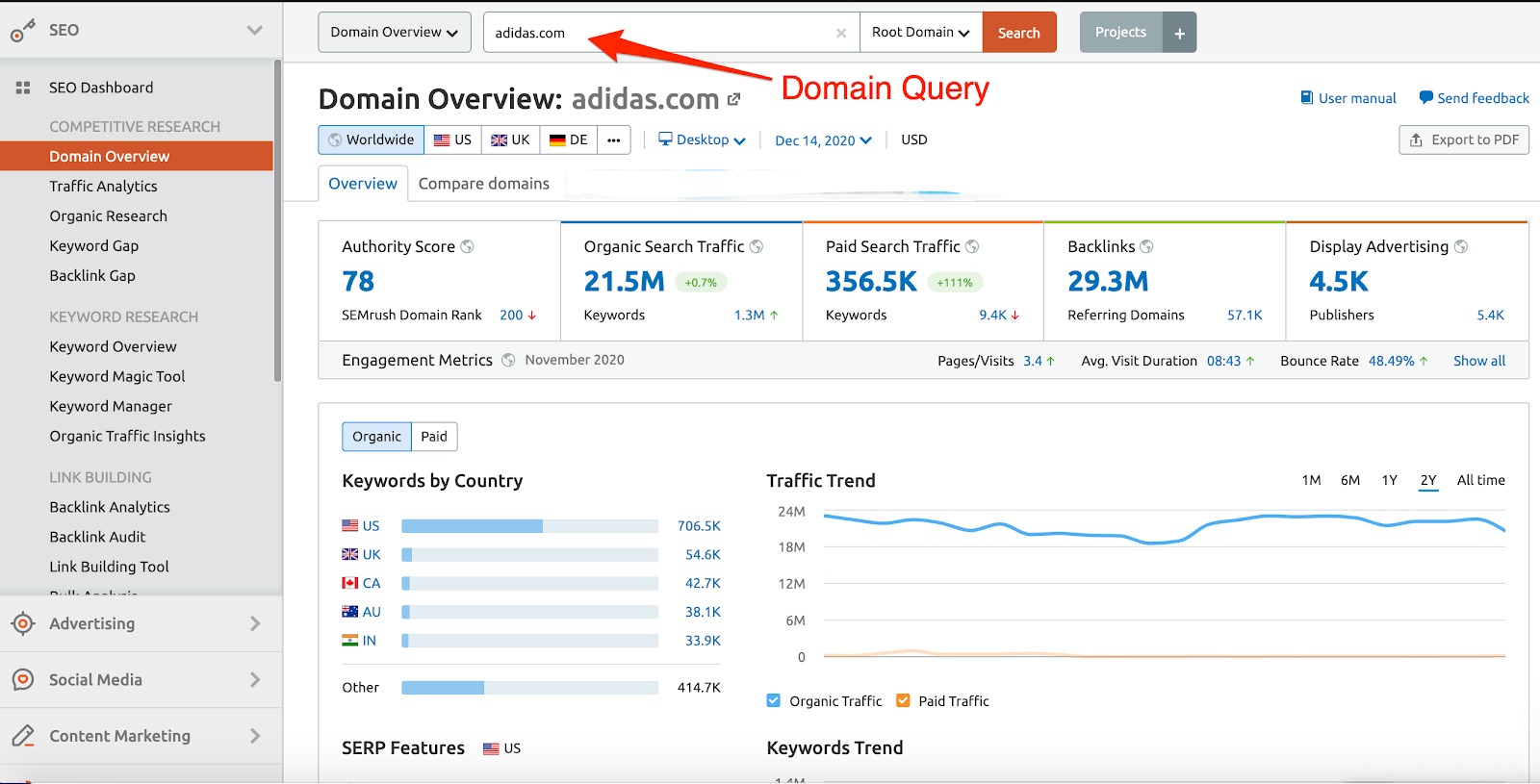Click the User manual book icon
1540x784 pixels.
tap(1306, 97)
